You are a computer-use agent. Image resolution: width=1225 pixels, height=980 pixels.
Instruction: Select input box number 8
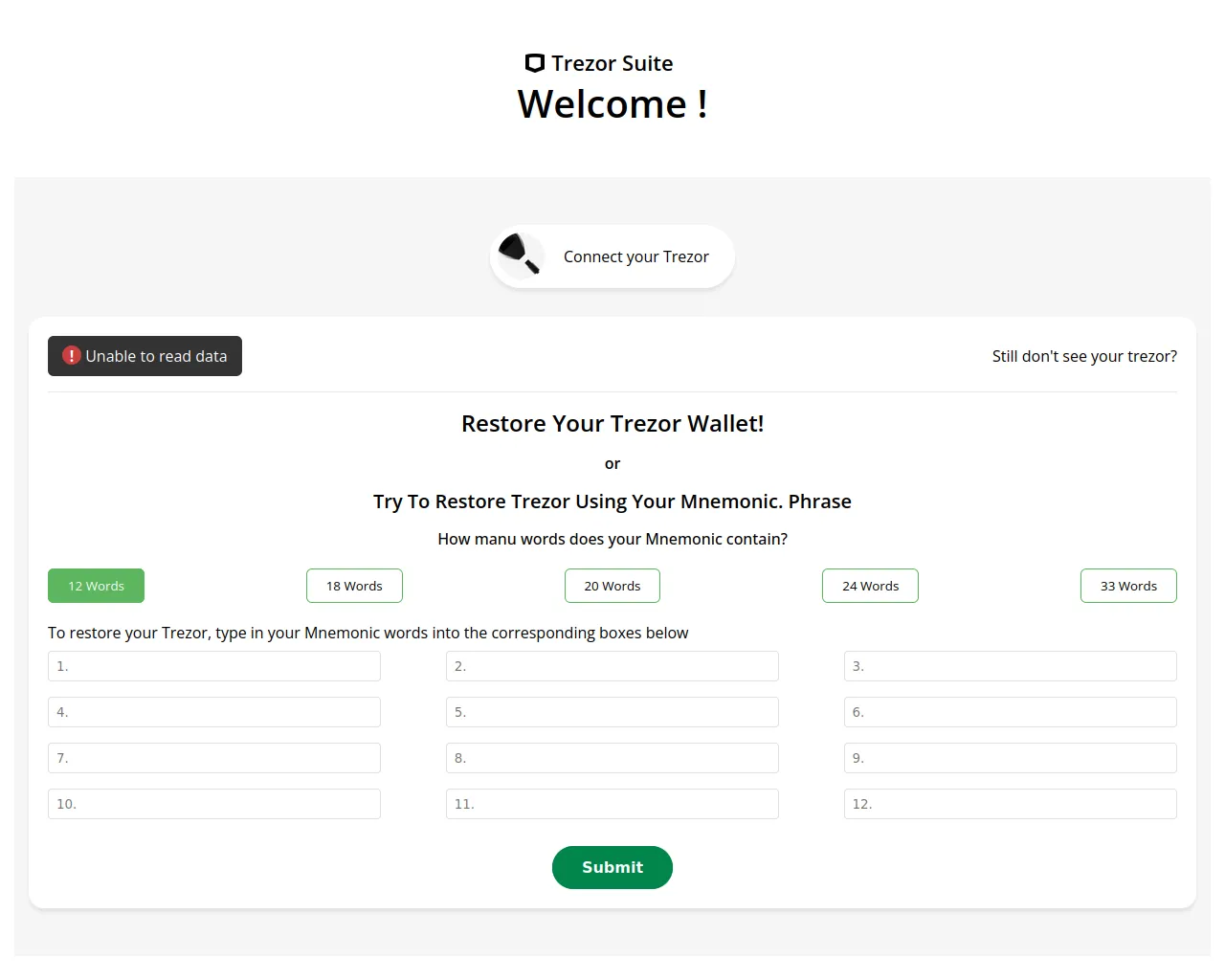tap(612, 758)
